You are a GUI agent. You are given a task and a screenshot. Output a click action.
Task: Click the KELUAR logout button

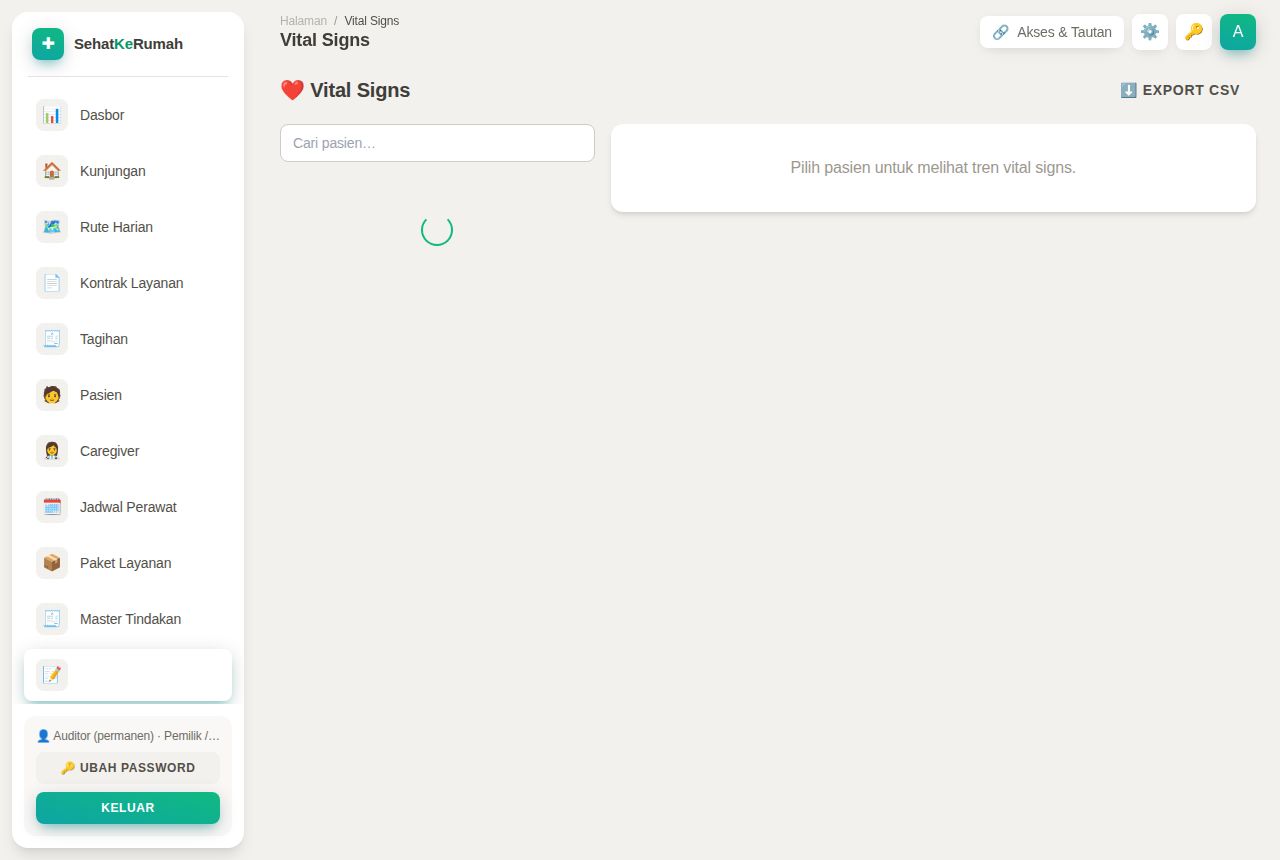point(128,808)
